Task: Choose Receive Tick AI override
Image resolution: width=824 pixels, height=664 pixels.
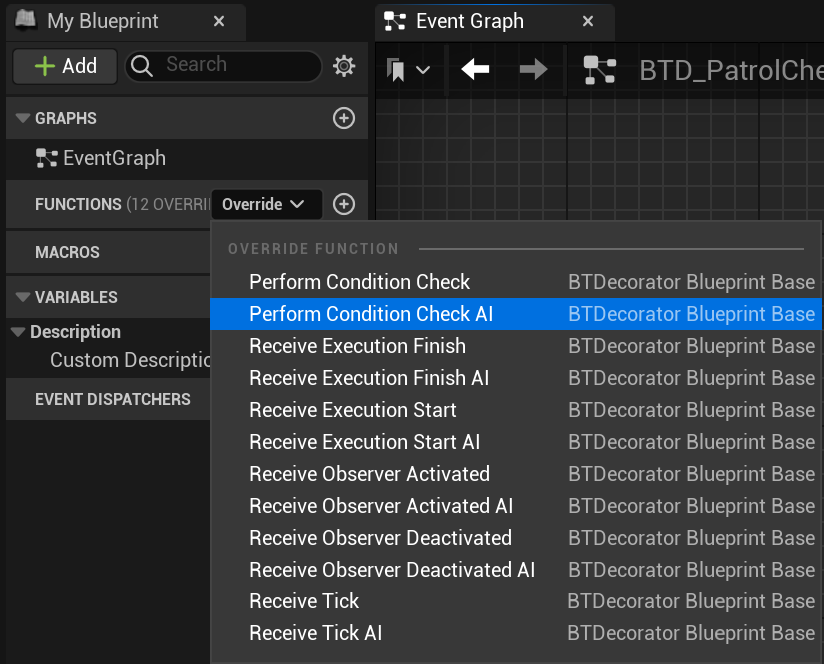Action: 516,633
